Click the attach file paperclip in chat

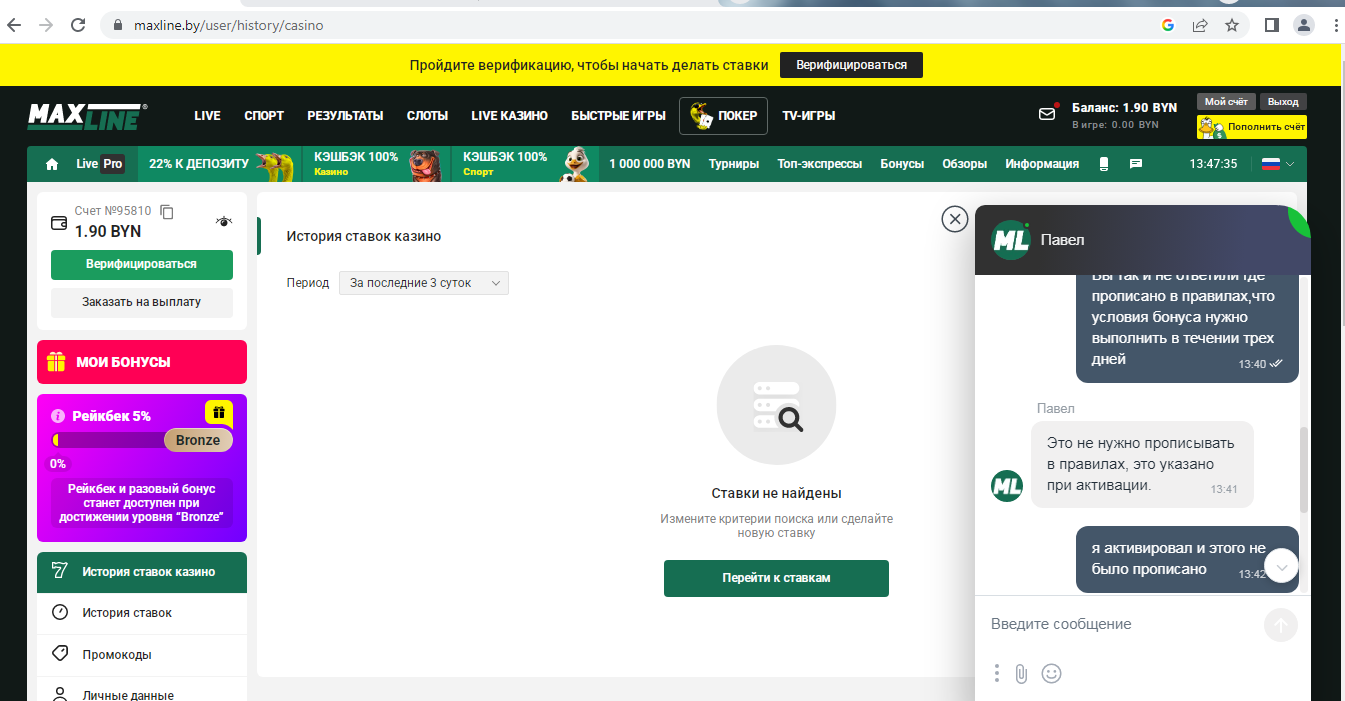[1021, 673]
